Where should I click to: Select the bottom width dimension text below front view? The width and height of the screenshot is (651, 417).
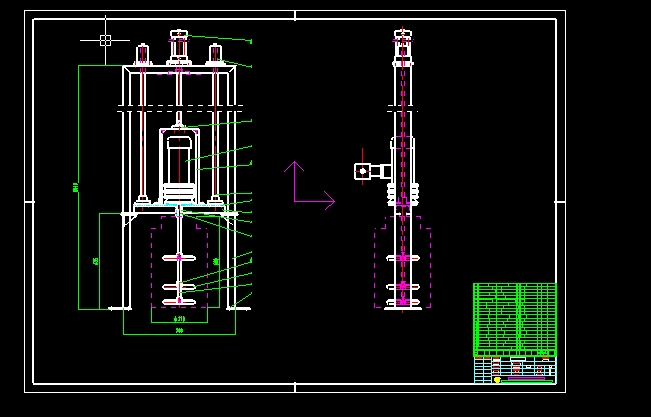coord(179,331)
